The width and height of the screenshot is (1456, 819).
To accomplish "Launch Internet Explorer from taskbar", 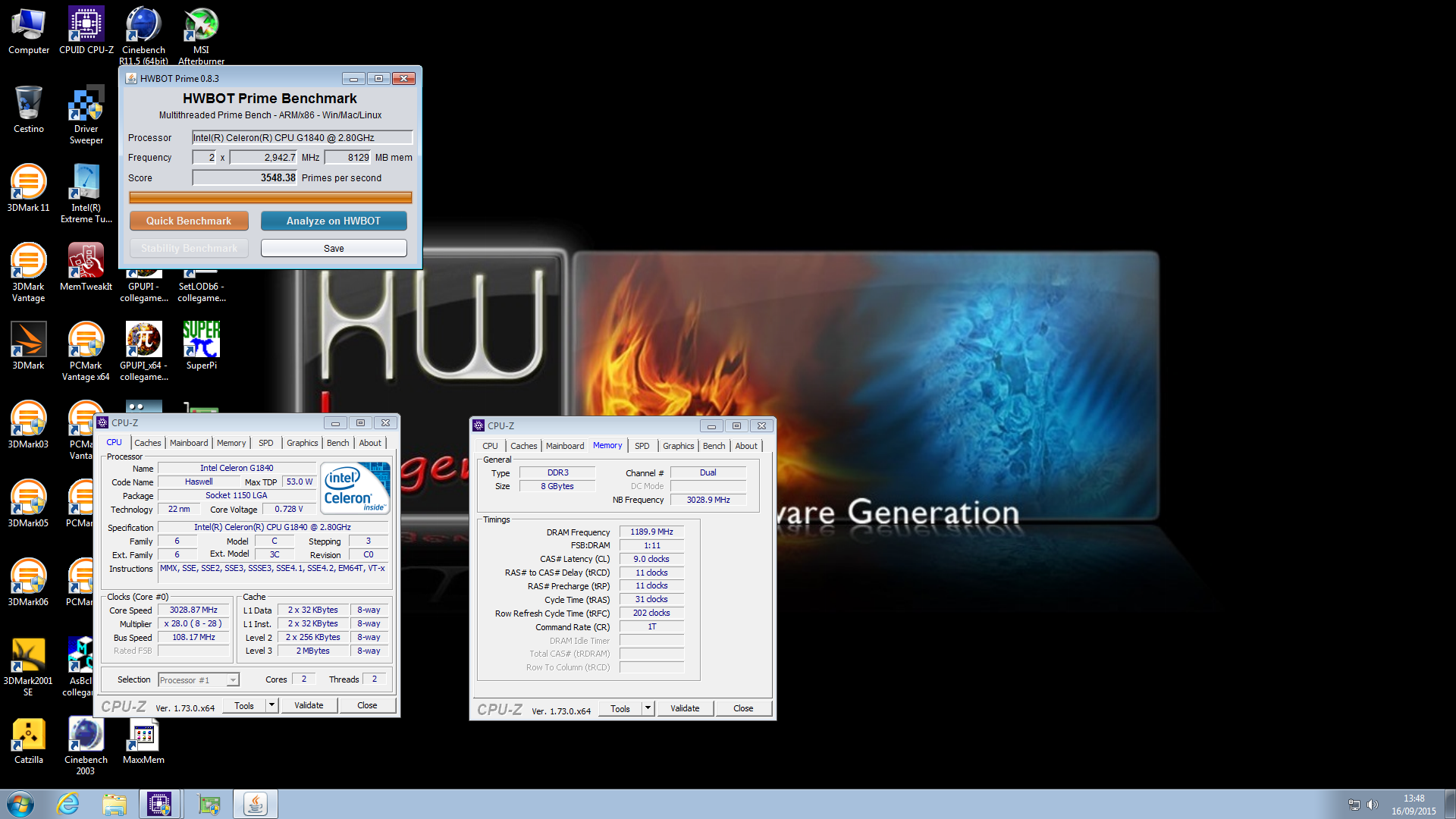I will coord(68,804).
